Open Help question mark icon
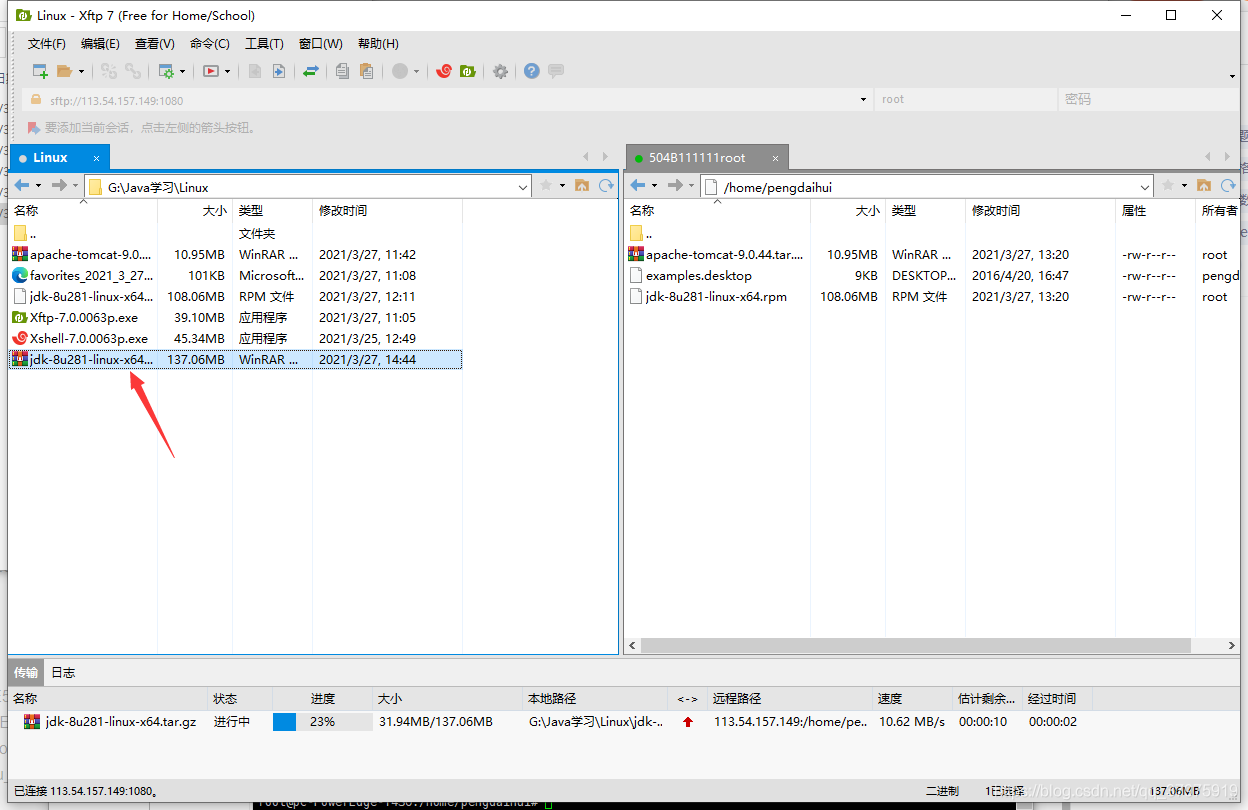 tap(532, 71)
